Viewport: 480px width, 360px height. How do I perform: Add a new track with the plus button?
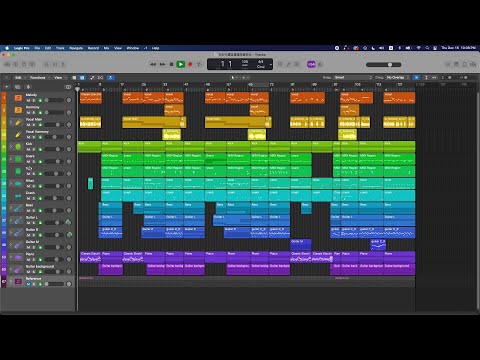tap(7, 87)
